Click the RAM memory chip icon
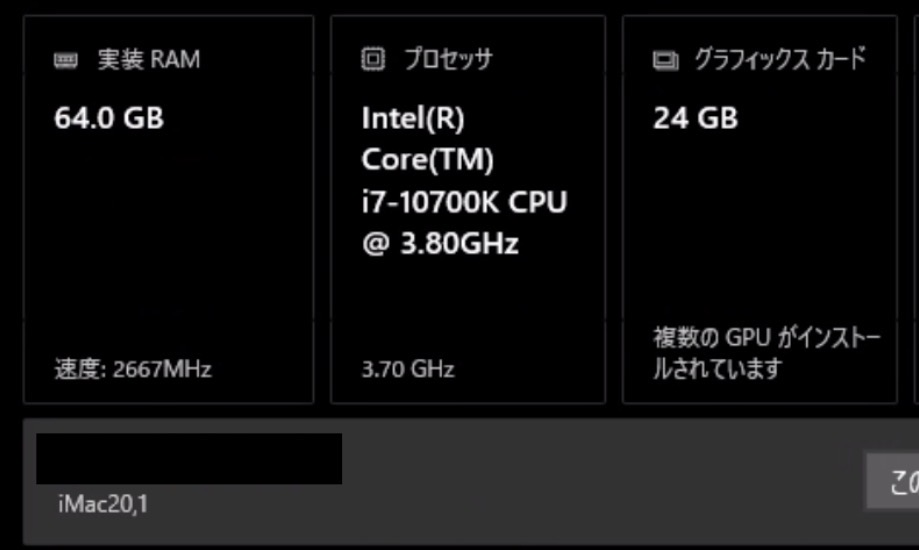Image resolution: width=919 pixels, height=550 pixels. pyautogui.click(x=66, y=60)
